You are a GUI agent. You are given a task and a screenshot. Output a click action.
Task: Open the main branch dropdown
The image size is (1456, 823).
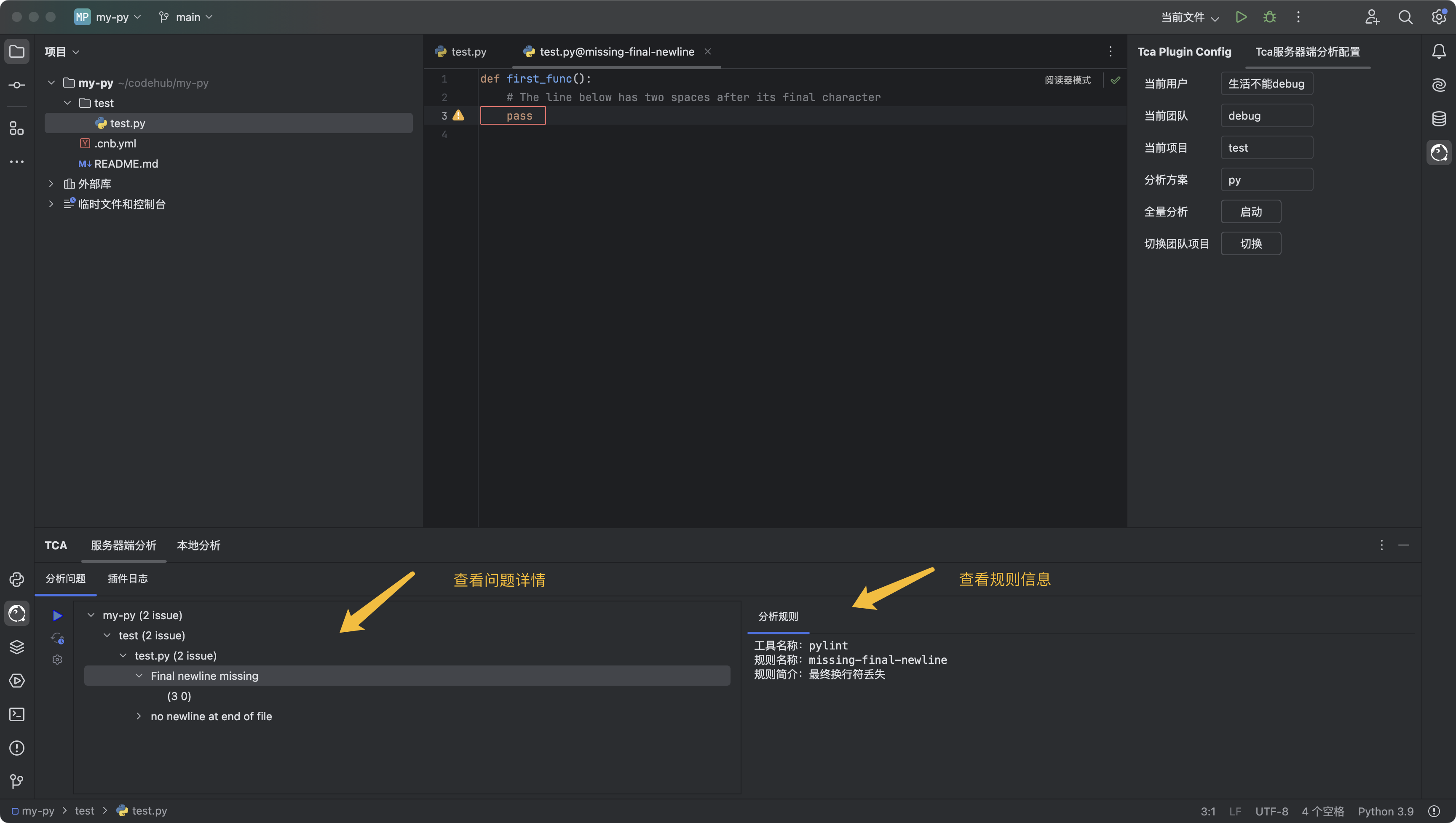186,17
